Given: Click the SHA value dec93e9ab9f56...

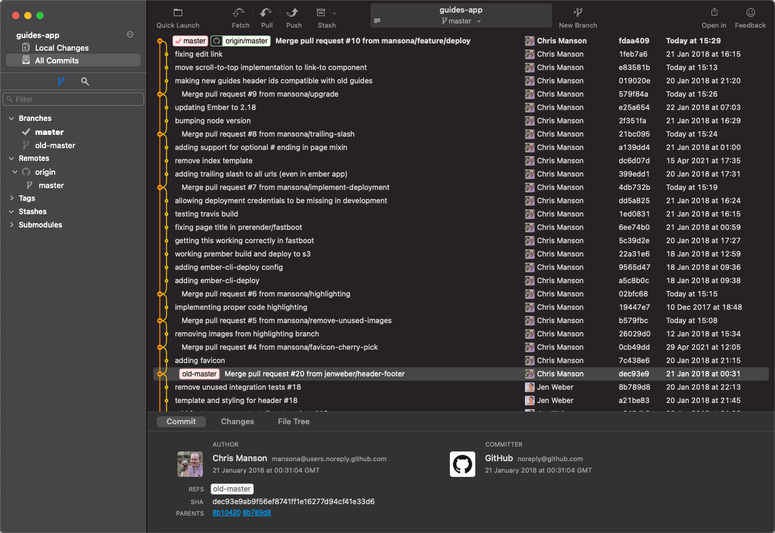Looking at the screenshot, I should (294, 502).
